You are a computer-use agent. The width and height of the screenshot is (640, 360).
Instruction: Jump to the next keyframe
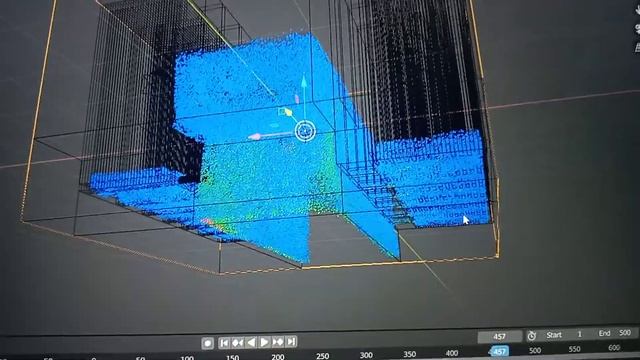(x=278, y=341)
